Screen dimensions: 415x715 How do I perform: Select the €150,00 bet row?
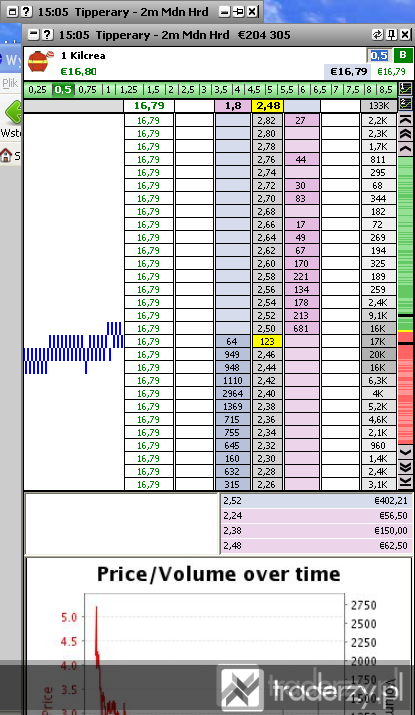click(x=316, y=530)
